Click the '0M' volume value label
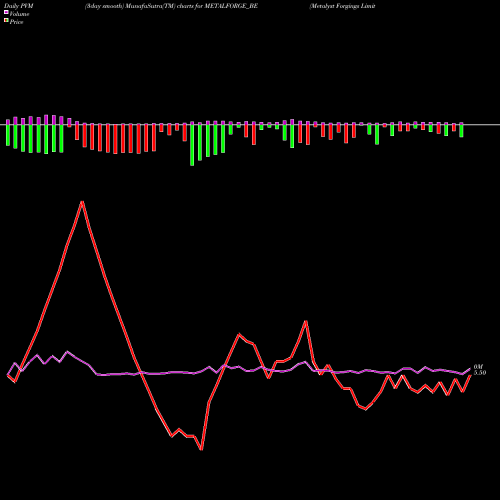The width and height of the screenshot is (500, 500). (478, 367)
